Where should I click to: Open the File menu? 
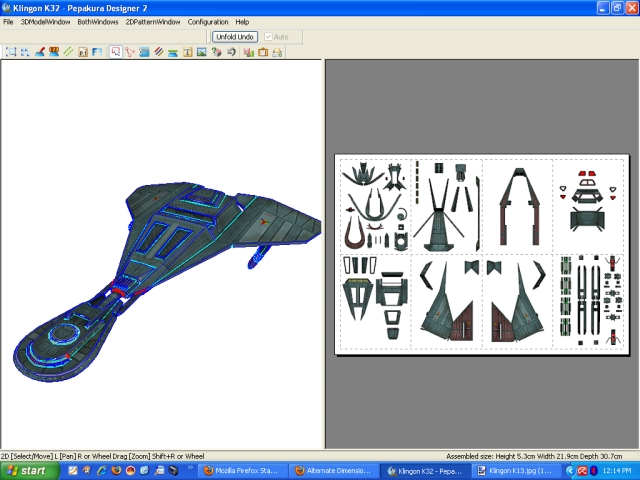pyautogui.click(x=8, y=22)
